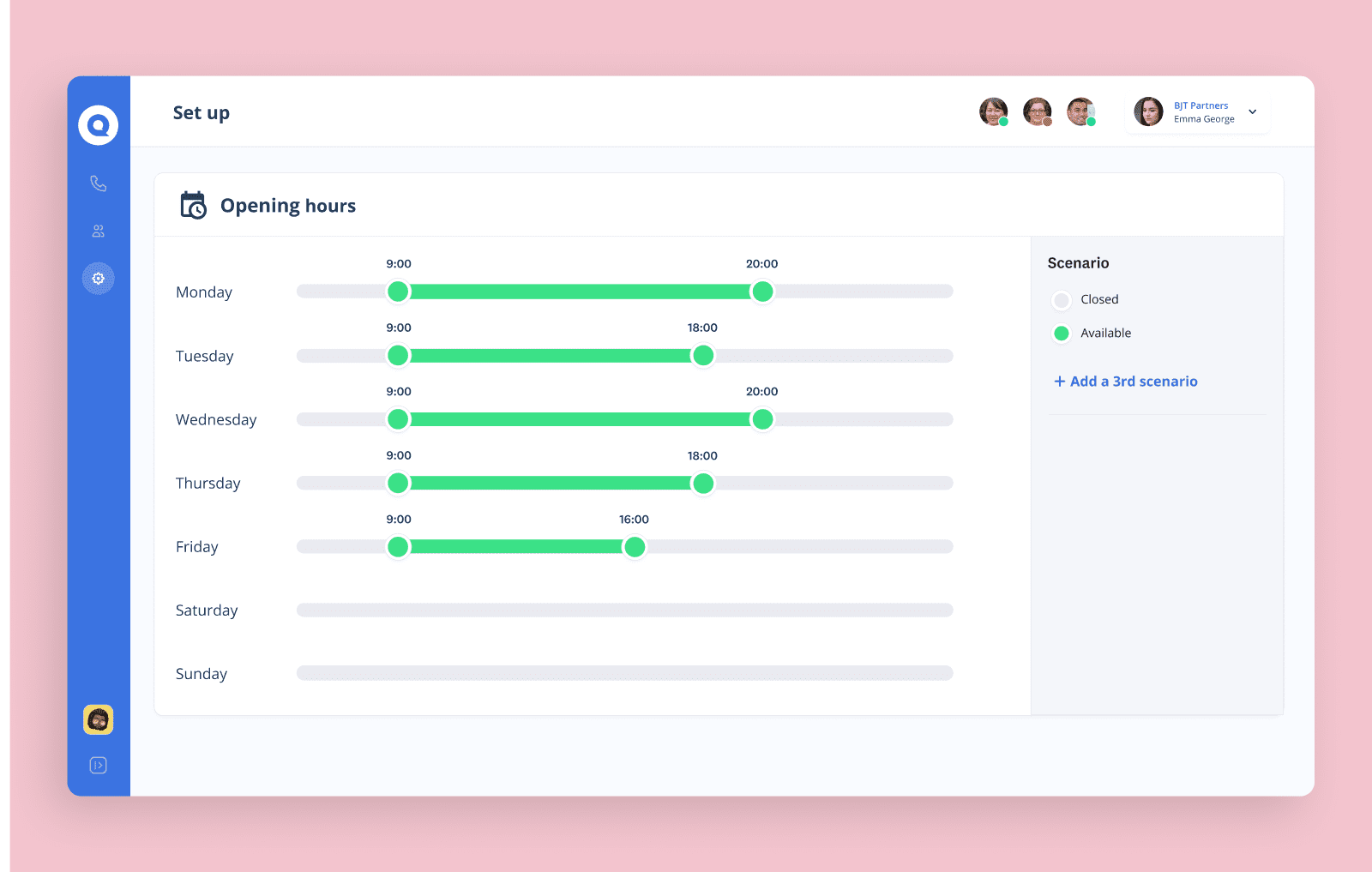Click the BJT Partners link
1372x872 pixels.
click(x=1200, y=105)
